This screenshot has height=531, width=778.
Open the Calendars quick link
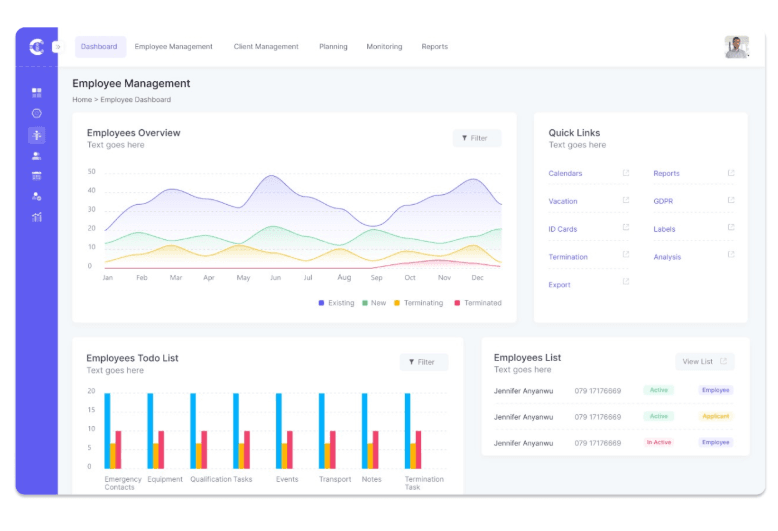[x=565, y=173]
